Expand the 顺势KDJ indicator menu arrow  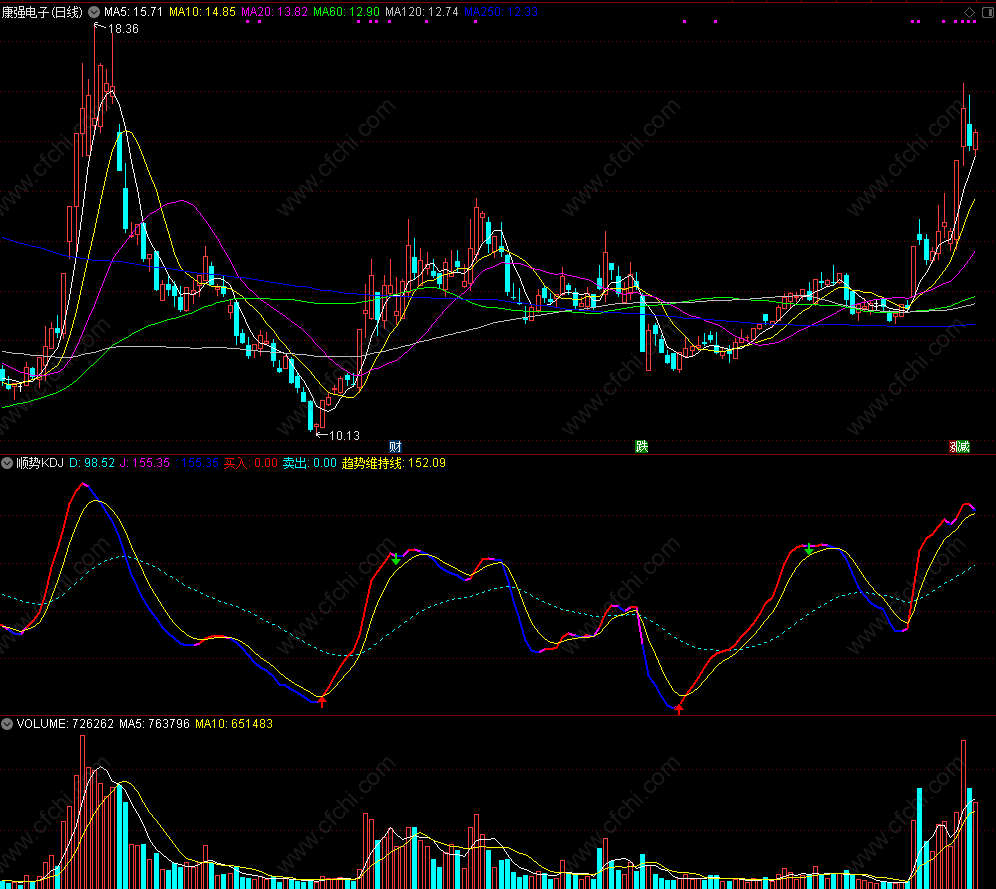(x=7, y=463)
